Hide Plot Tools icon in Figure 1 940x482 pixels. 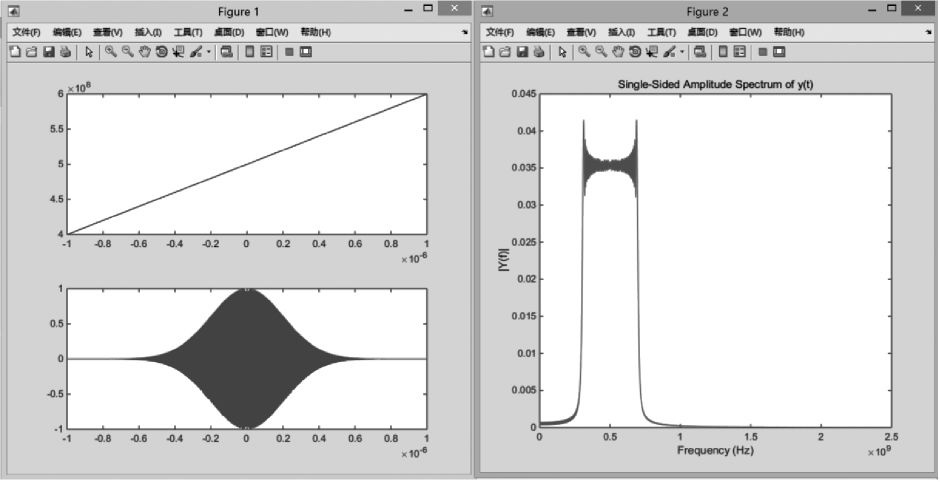pyautogui.click(x=289, y=52)
